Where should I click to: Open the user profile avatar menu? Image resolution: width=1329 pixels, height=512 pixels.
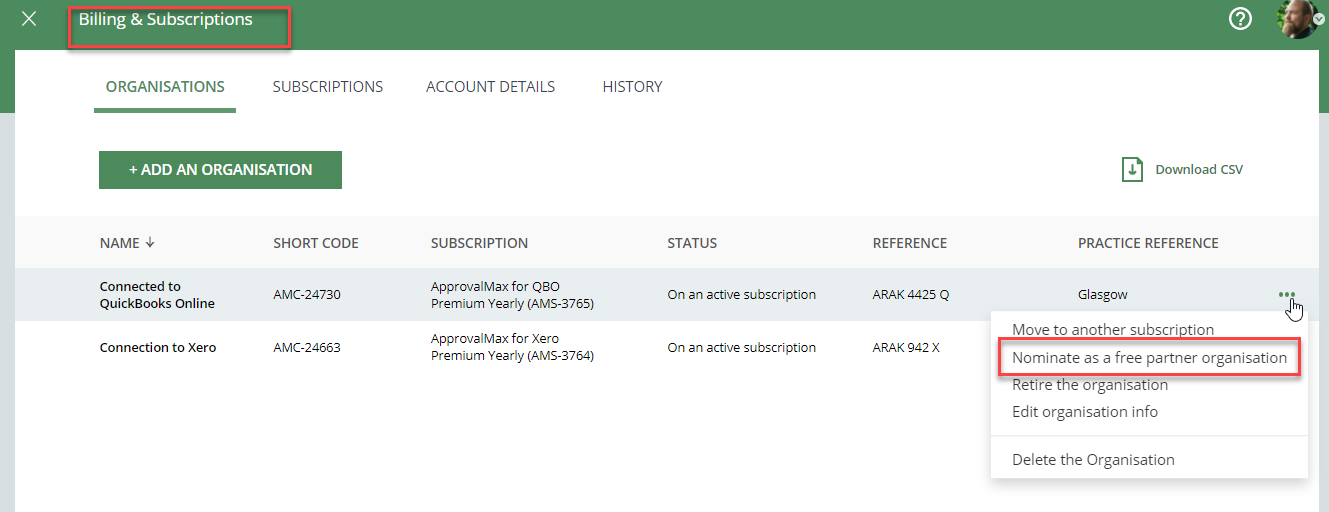coord(1296,19)
